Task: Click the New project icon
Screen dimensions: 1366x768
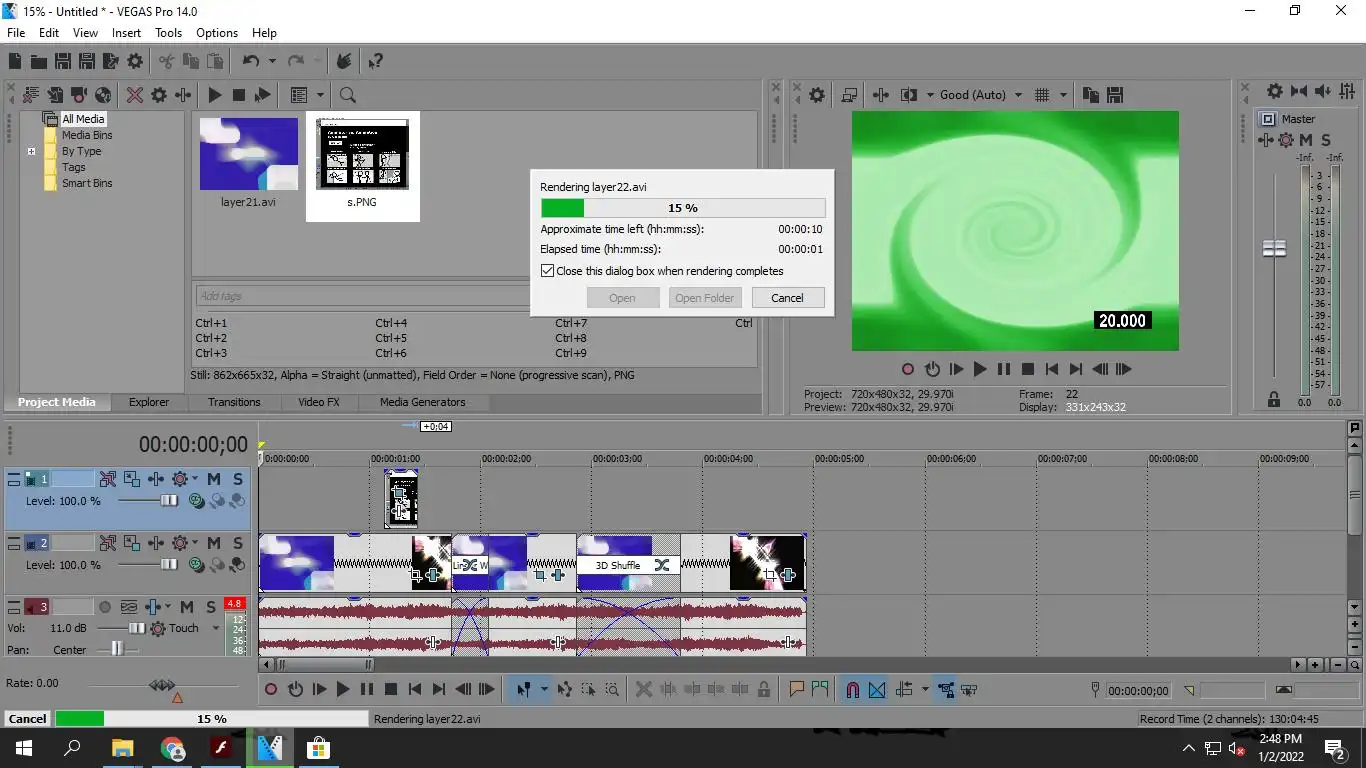Action: [x=15, y=62]
